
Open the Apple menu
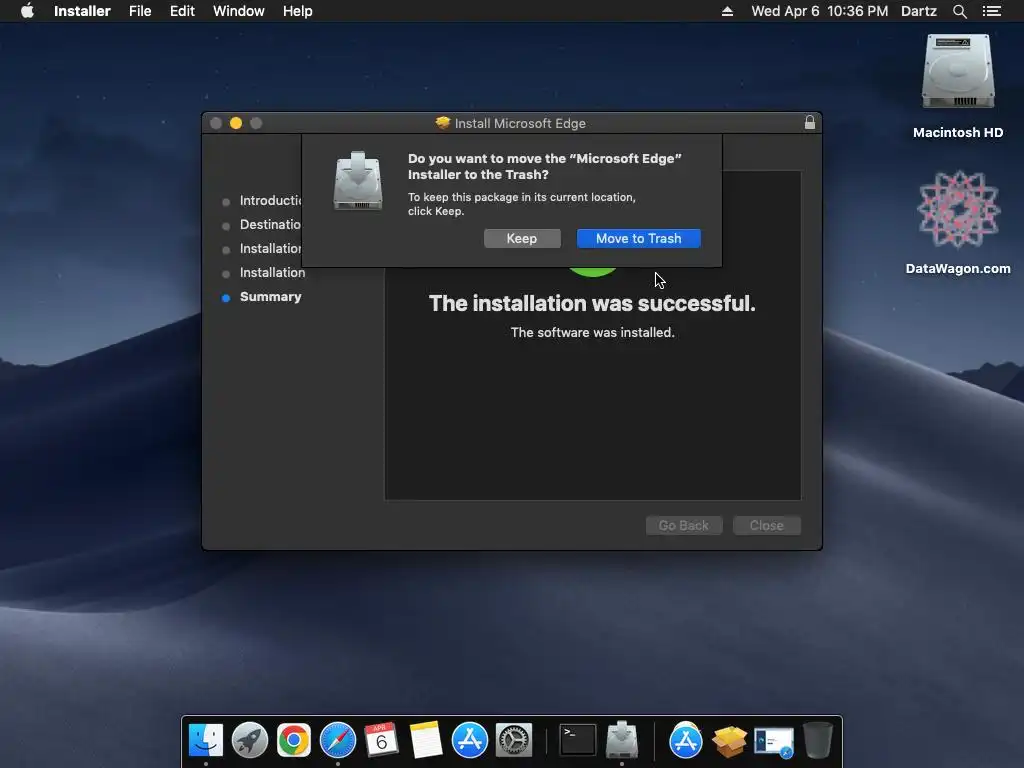point(27,11)
